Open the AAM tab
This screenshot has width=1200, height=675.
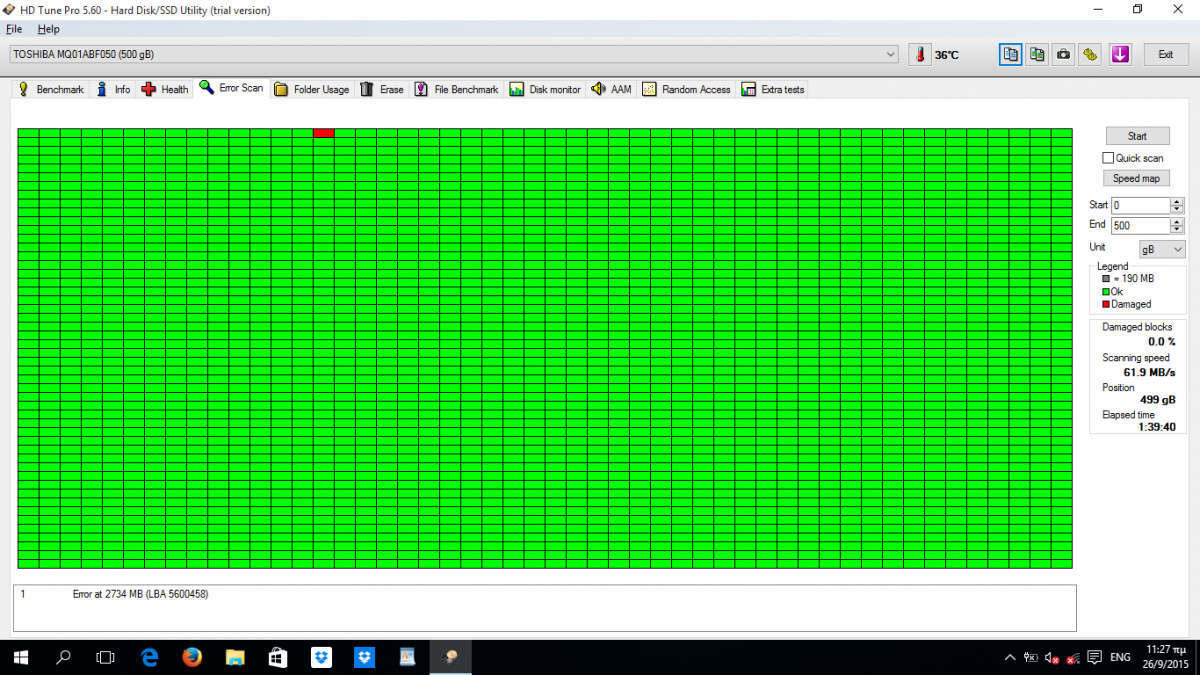[612, 89]
